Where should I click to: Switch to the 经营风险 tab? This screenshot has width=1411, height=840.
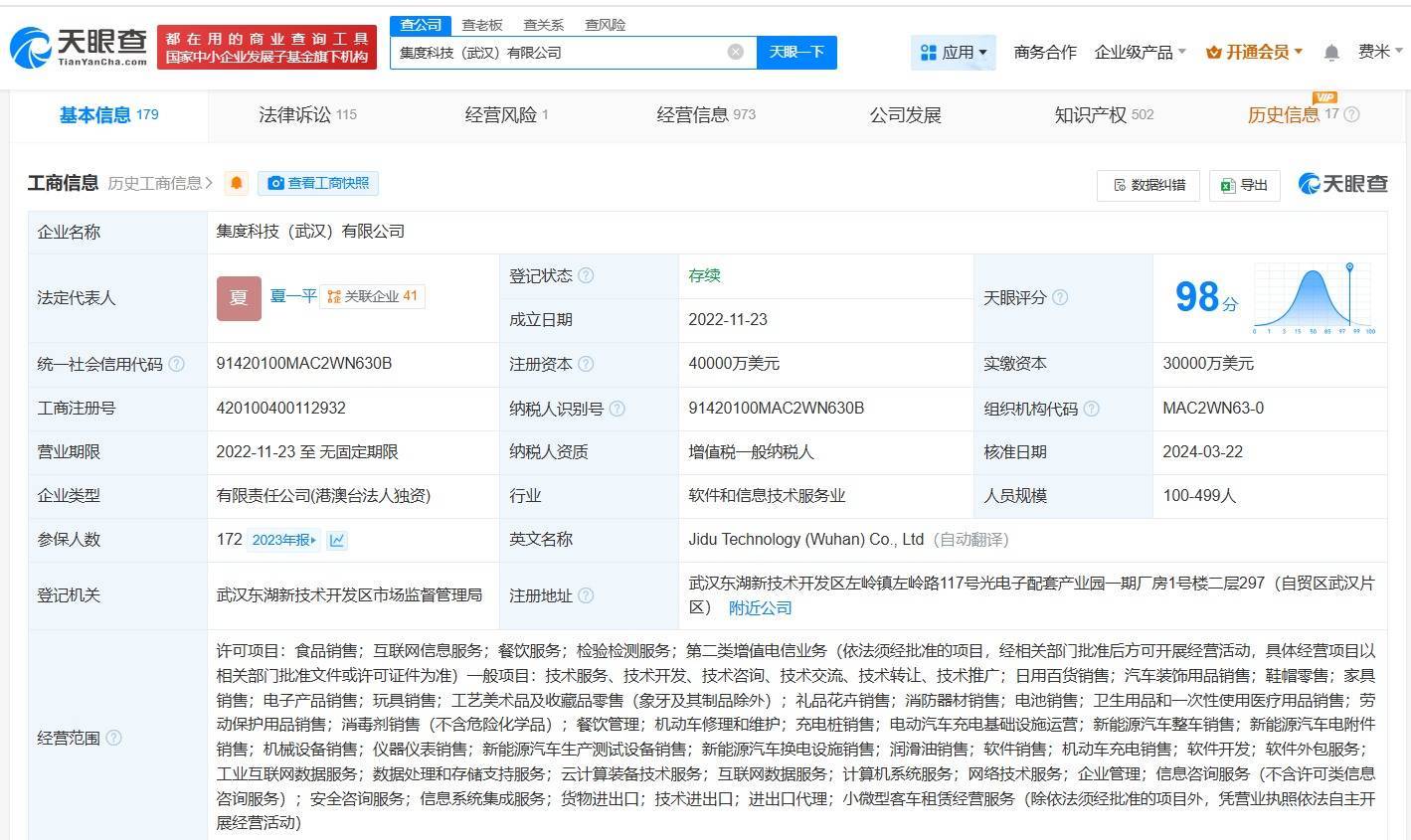click(506, 115)
